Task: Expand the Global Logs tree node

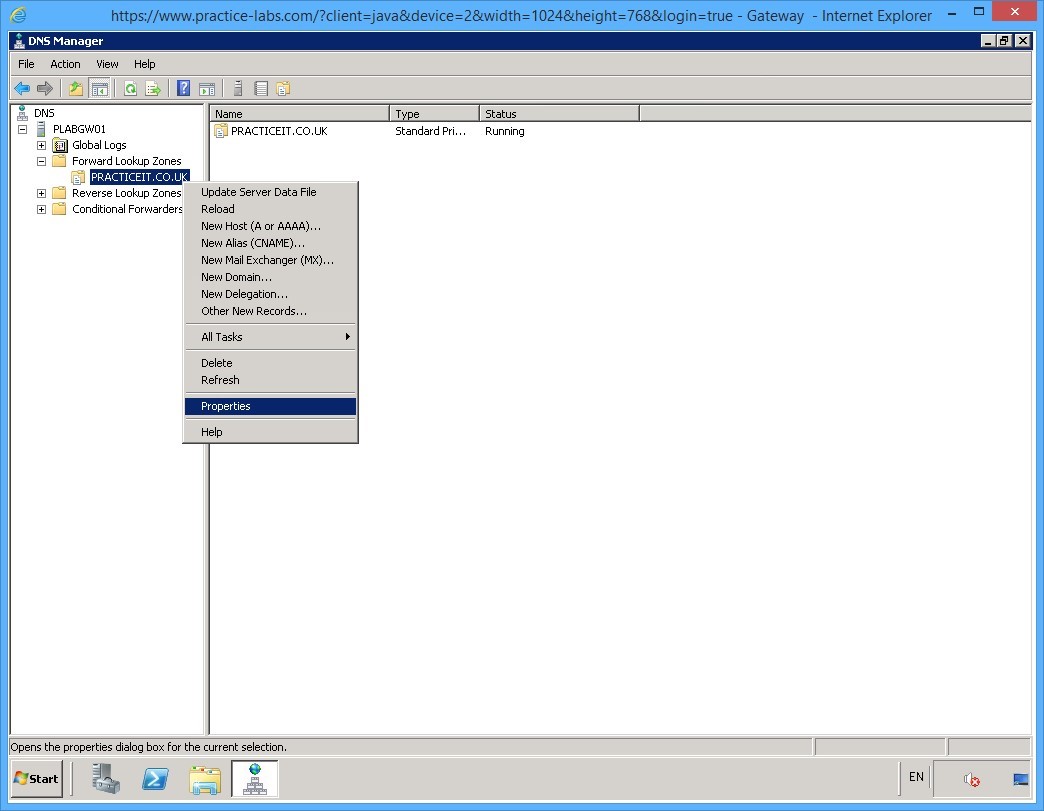Action: [x=40, y=145]
